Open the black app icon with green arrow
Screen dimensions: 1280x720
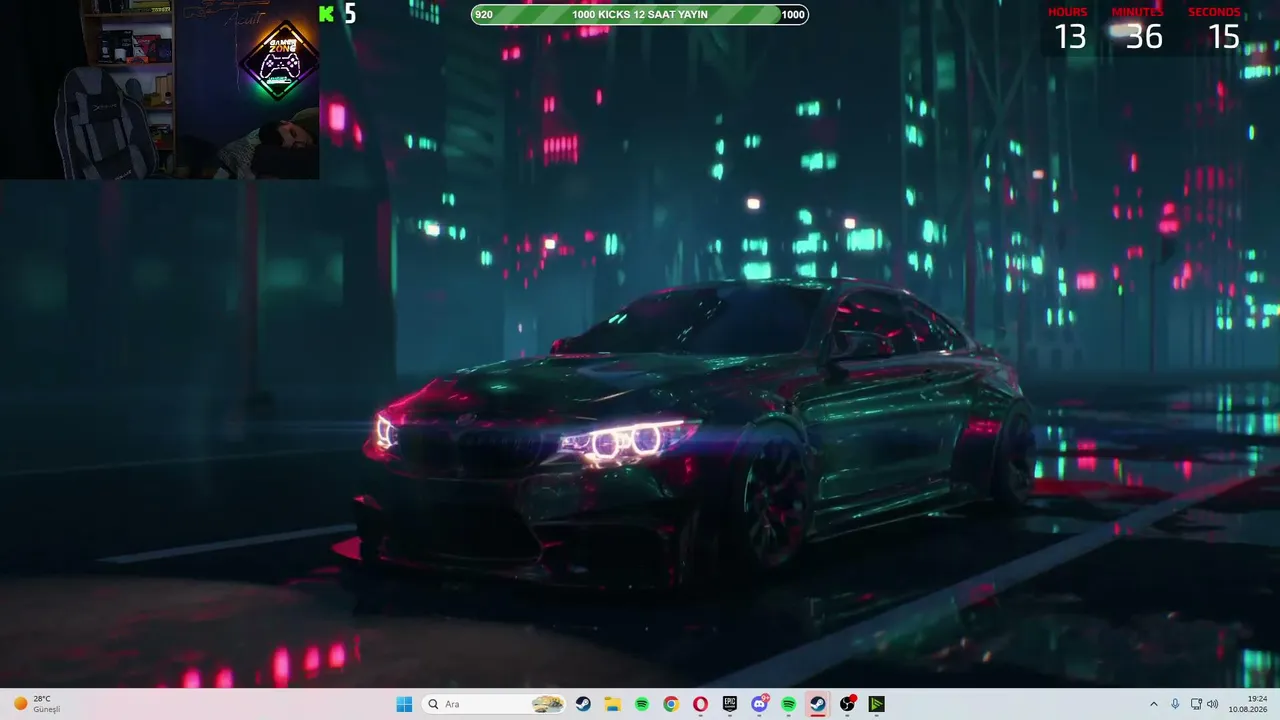[x=876, y=704]
